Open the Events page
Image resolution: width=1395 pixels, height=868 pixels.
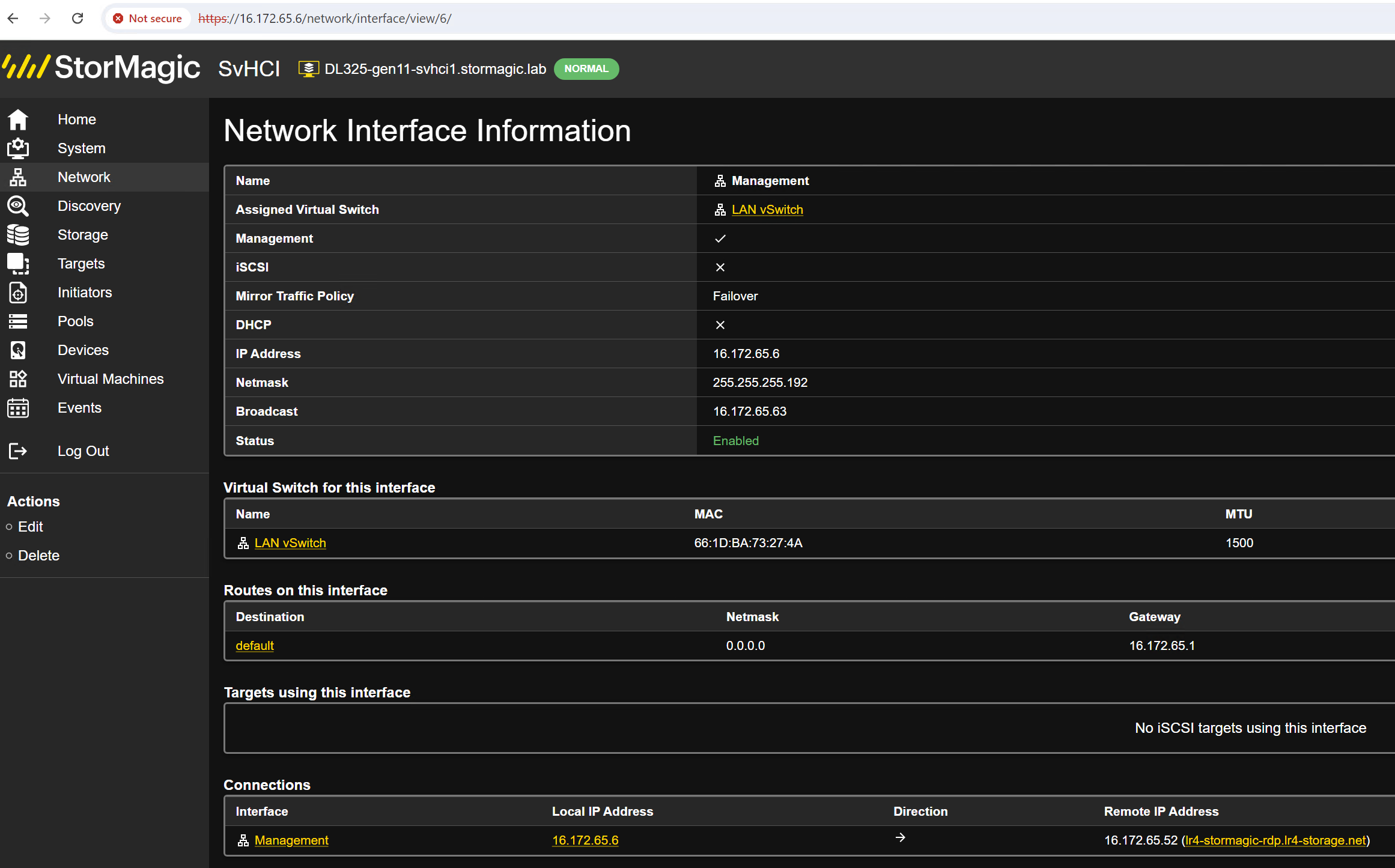(80, 408)
